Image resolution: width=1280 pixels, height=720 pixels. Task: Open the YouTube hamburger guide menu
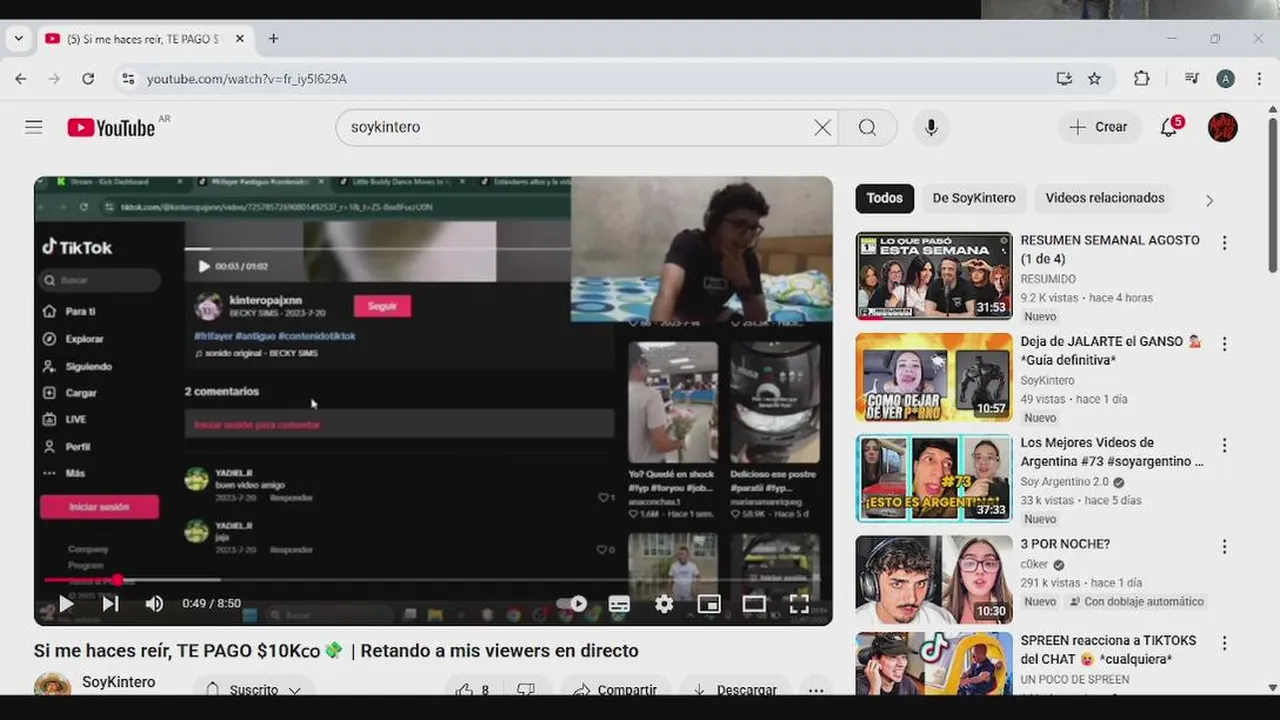pyautogui.click(x=34, y=127)
